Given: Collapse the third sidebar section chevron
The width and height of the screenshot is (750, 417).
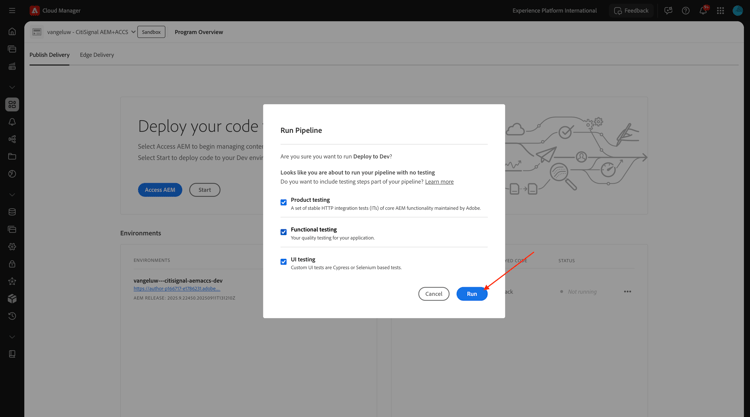Looking at the screenshot, I should coord(12,337).
